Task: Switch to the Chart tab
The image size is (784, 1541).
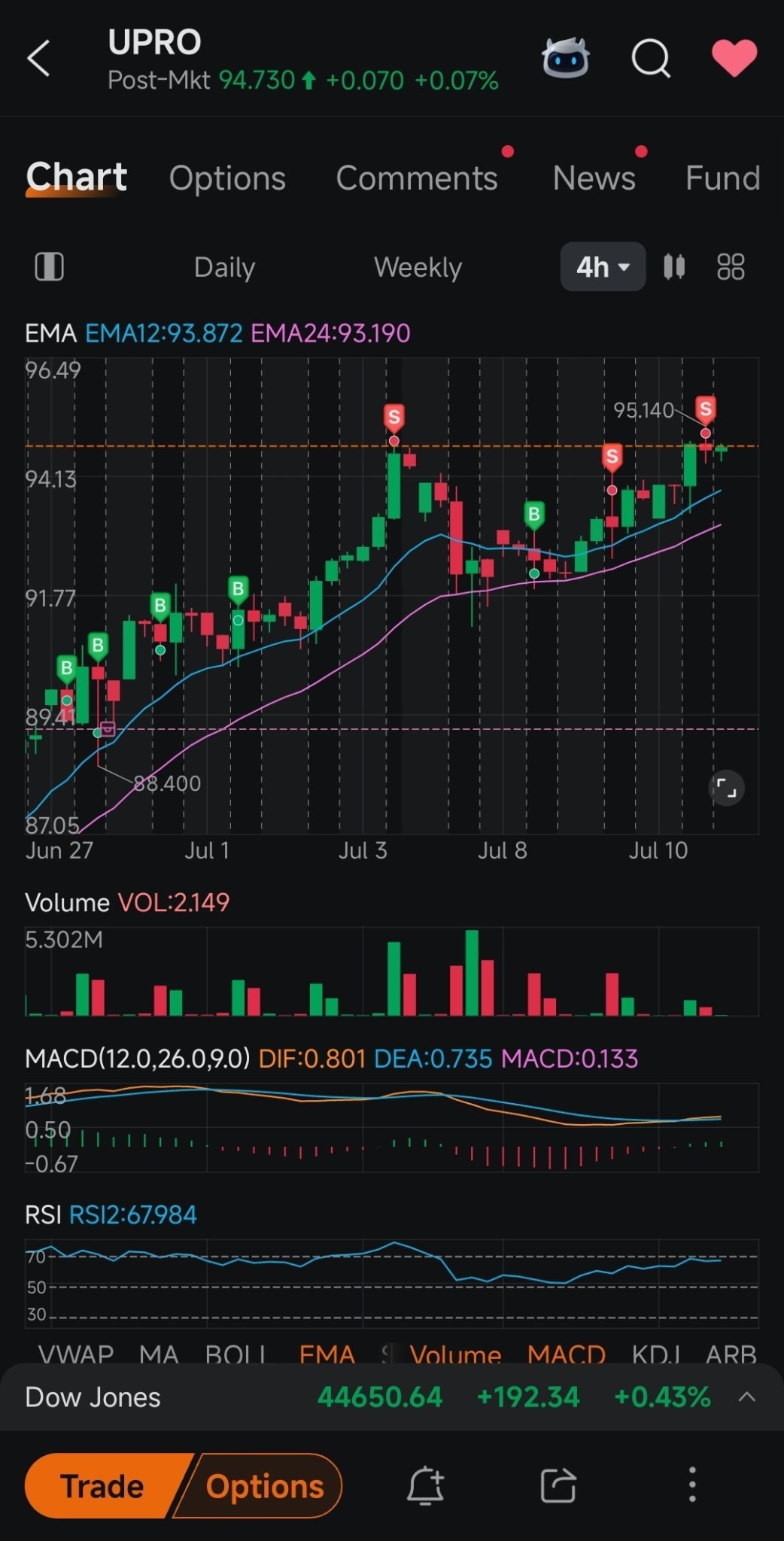Action: click(x=76, y=178)
